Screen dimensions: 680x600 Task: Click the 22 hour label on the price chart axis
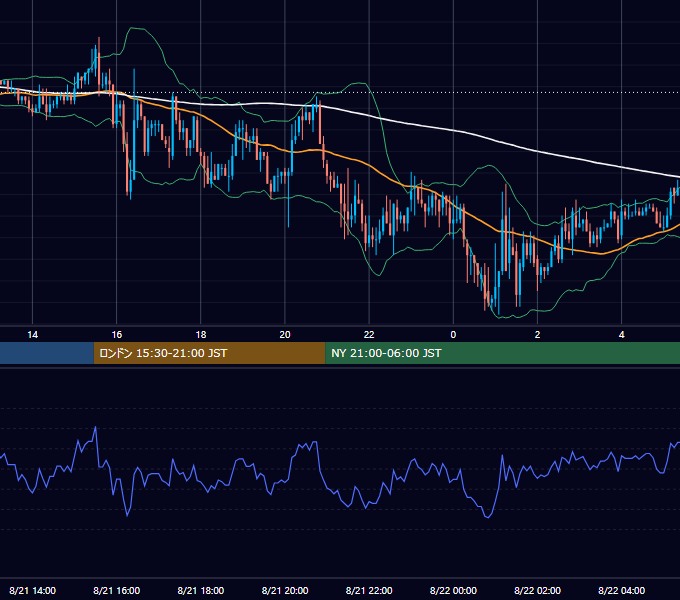[369, 335]
